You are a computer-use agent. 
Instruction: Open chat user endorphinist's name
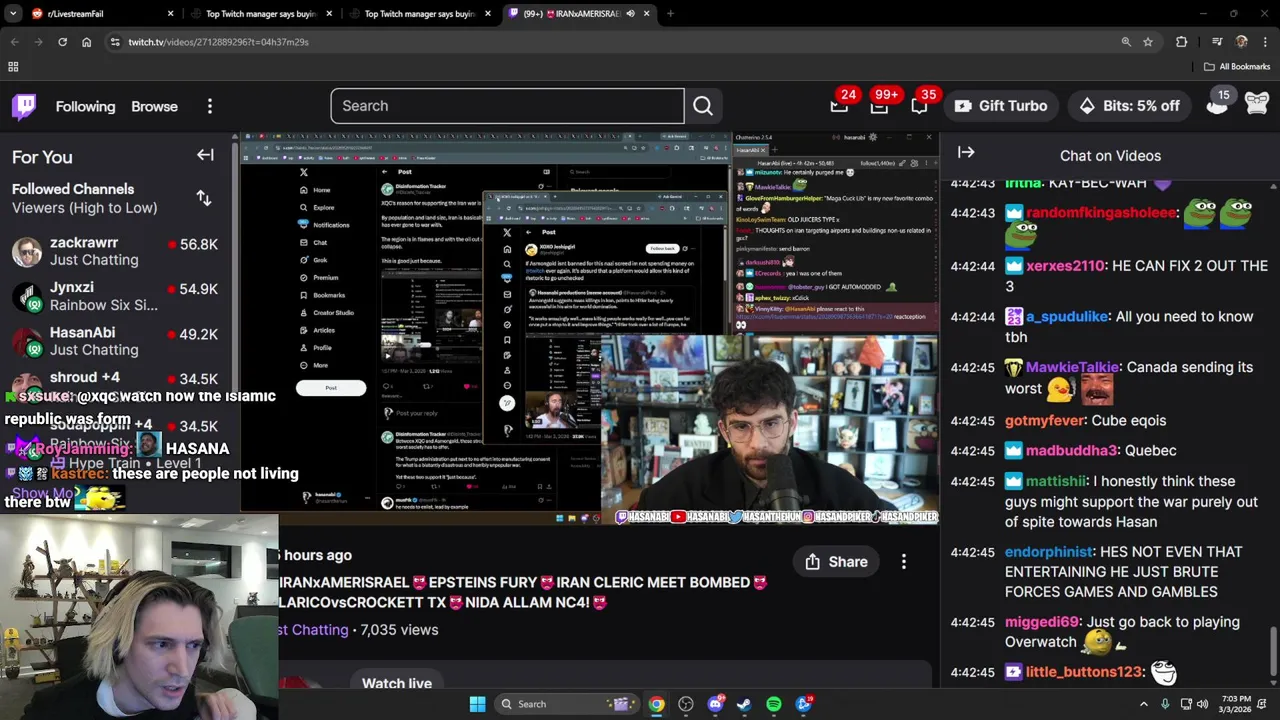(1049, 552)
